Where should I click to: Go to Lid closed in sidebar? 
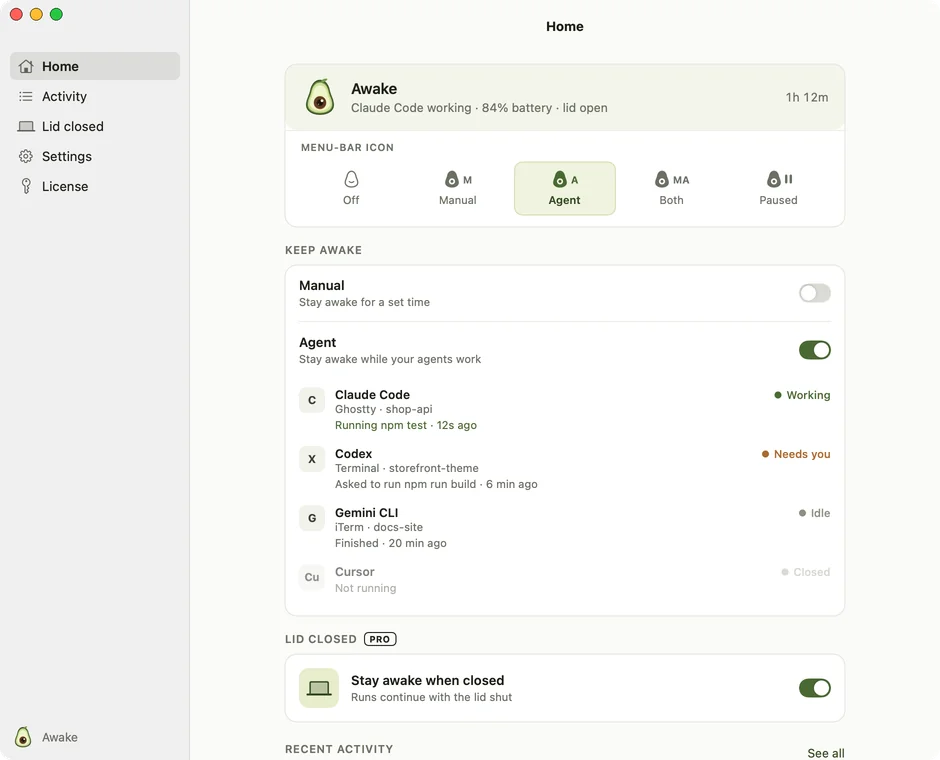95,126
